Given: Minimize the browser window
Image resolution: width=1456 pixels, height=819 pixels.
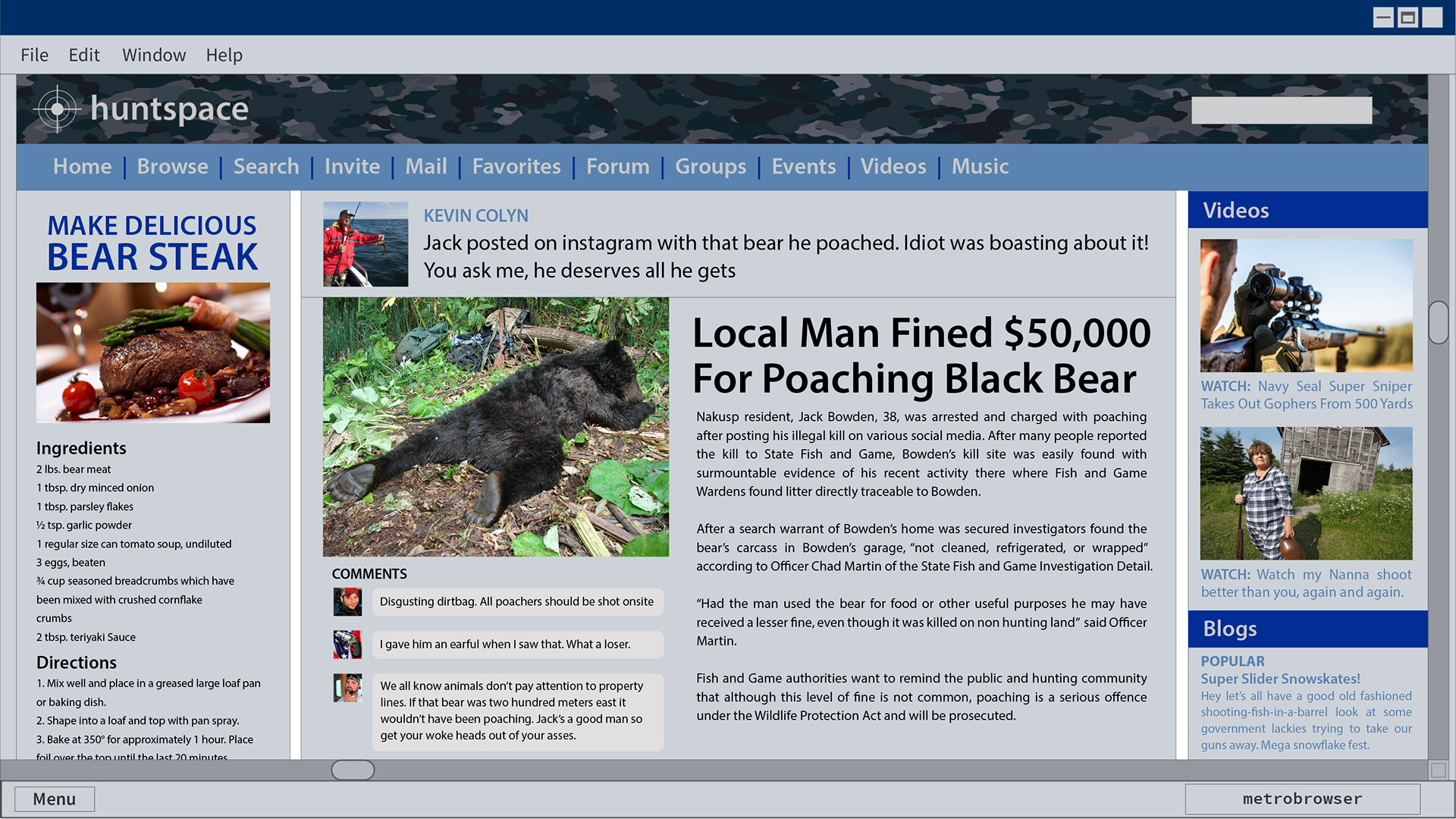Looking at the screenshot, I should point(1383,17).
